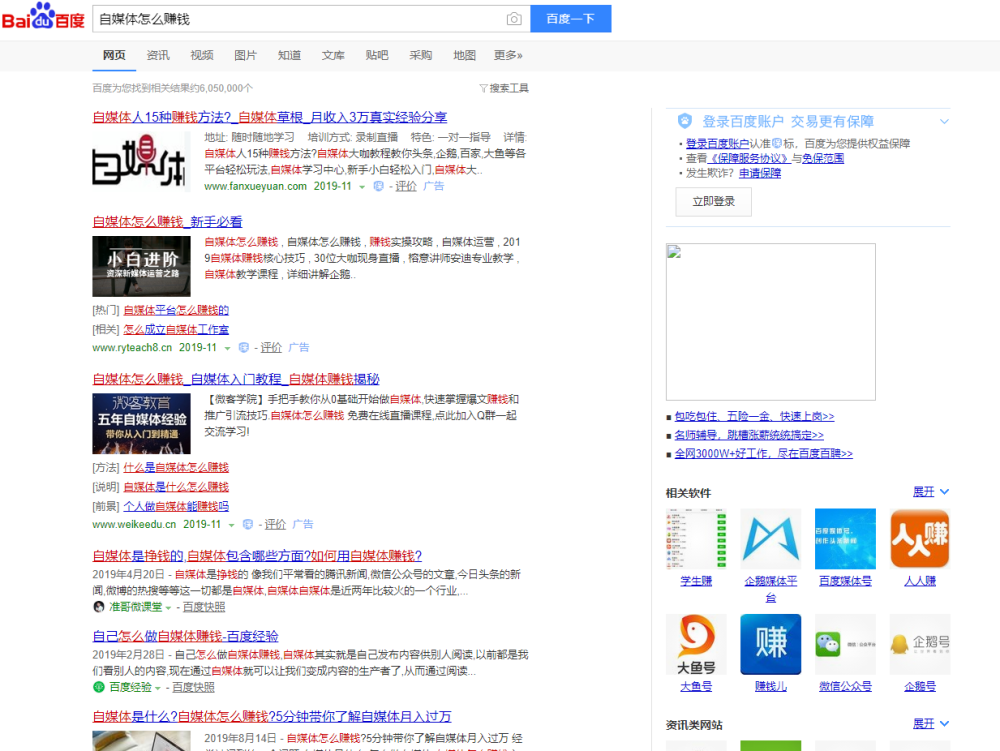Switch to the 贴吧 tab

[377, 55]
